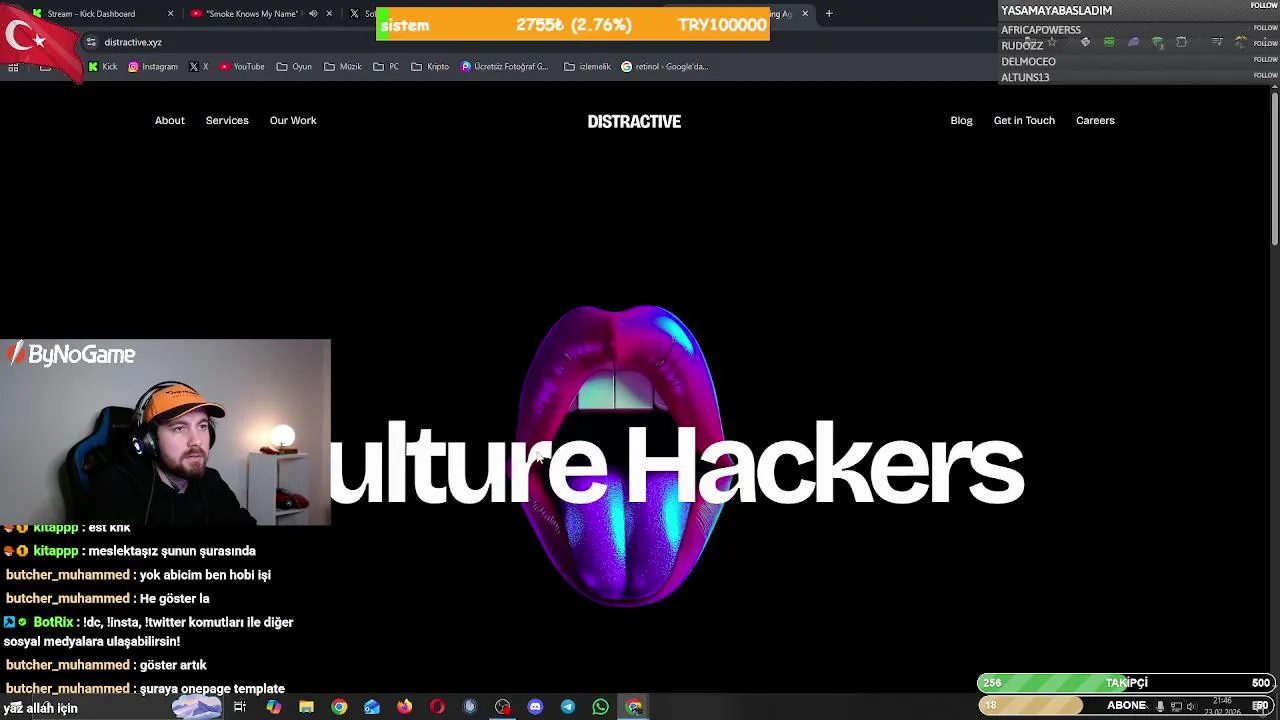This screenshot has width=1280, height=720.
Task: Click the X tab in tab strip
Action: pos(360,14)
